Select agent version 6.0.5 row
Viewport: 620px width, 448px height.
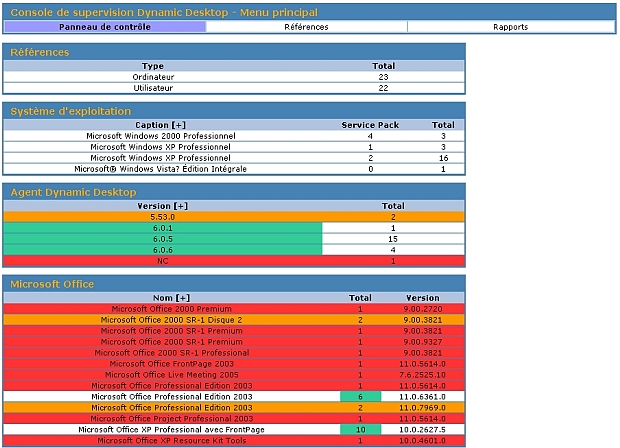tap(234, 239)
